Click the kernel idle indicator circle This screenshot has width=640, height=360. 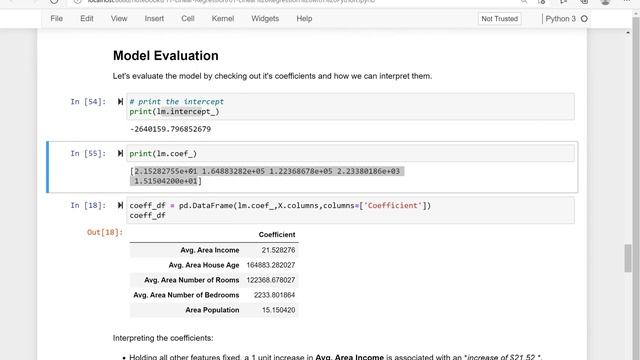[x=584, y=19]
